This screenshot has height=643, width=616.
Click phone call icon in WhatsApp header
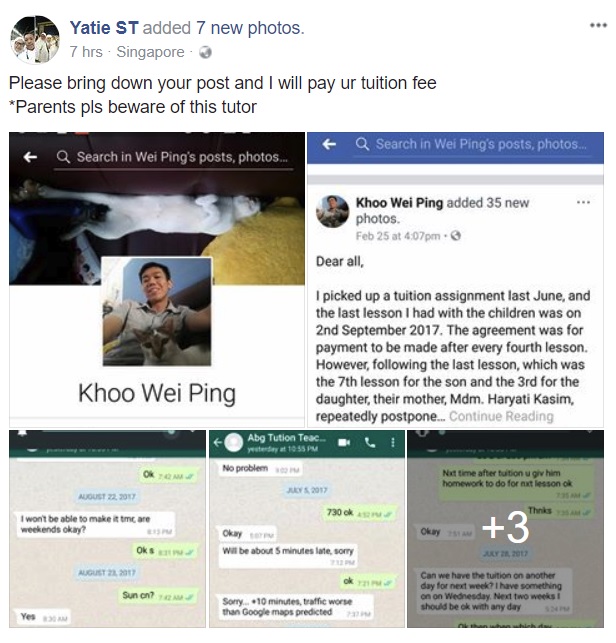coord(370,442)
